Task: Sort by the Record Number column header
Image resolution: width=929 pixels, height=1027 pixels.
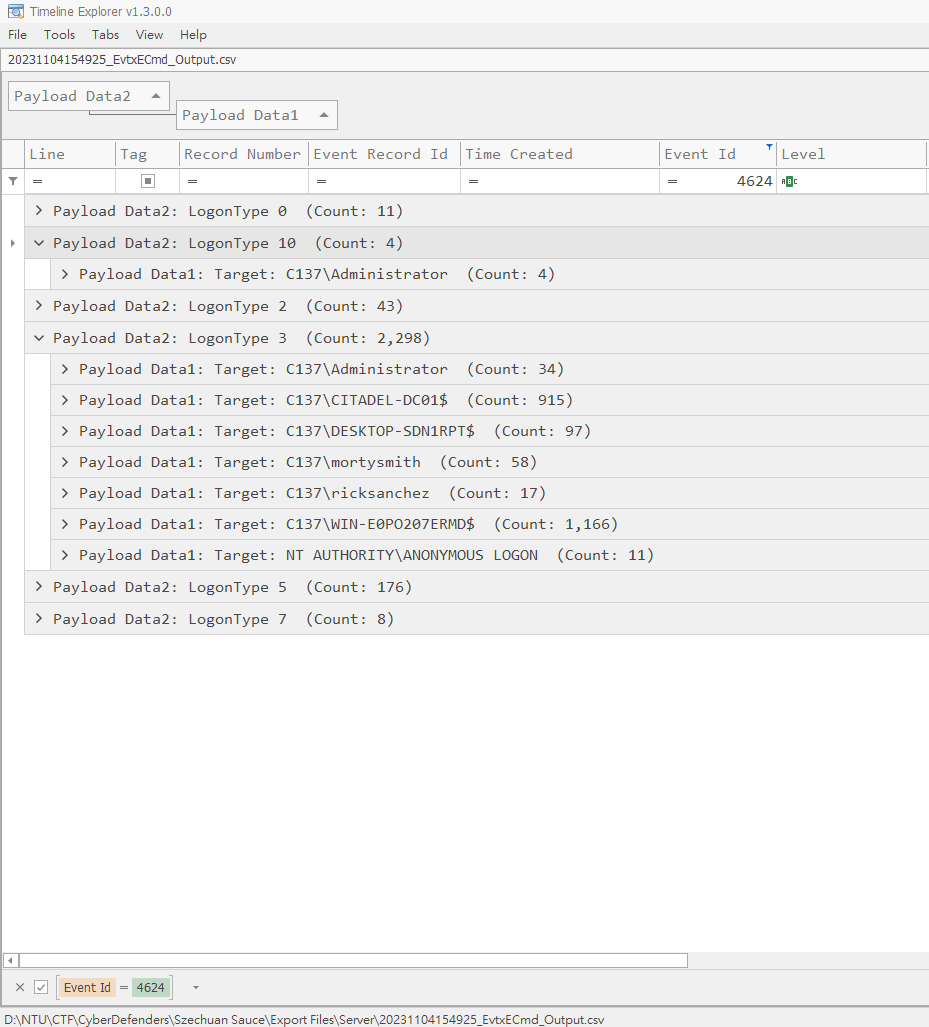Action: pyautogui.click(x=244, y=154)
